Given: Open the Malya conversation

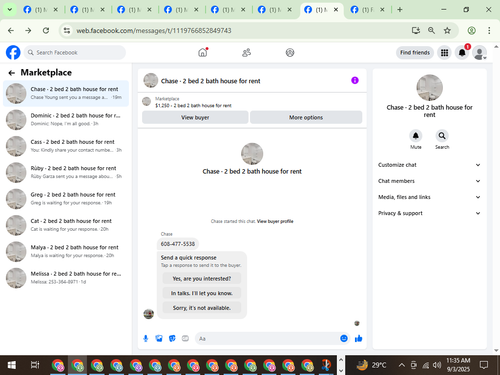Looking at the screenshot, I should coord(66,251).
